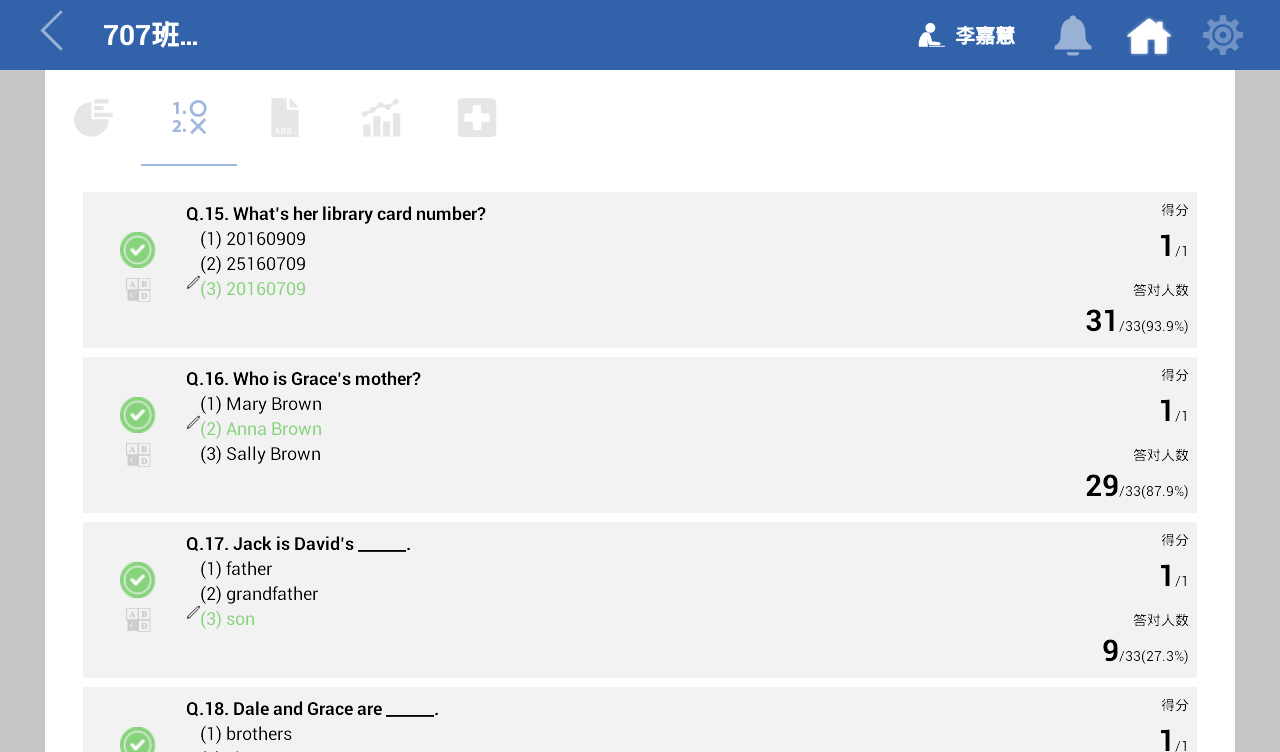Select answer option (2) Anna Brown
The image size is (1280, 752).
261,429
